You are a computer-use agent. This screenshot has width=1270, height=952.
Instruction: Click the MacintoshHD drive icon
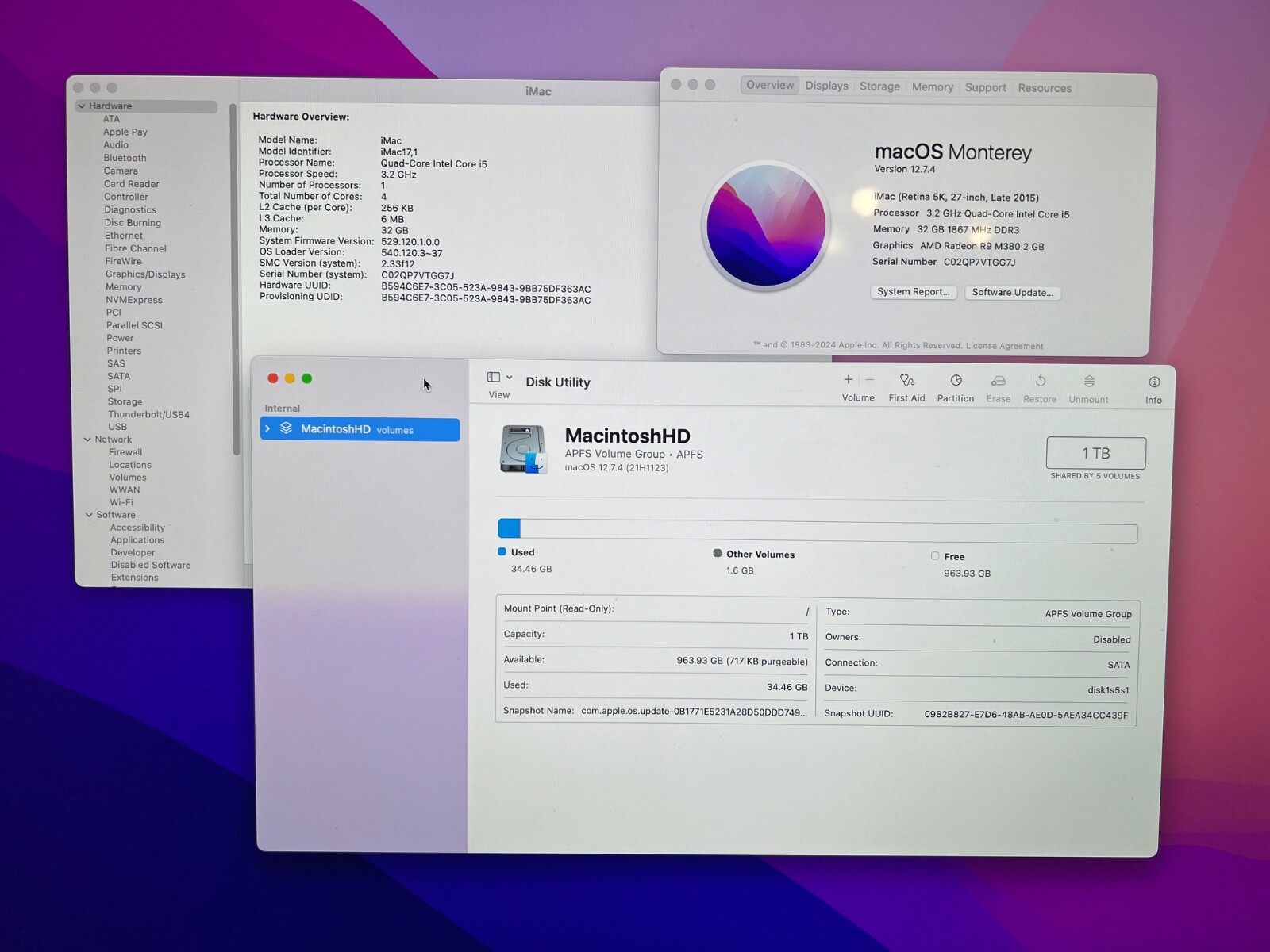[x=524, y=449]
